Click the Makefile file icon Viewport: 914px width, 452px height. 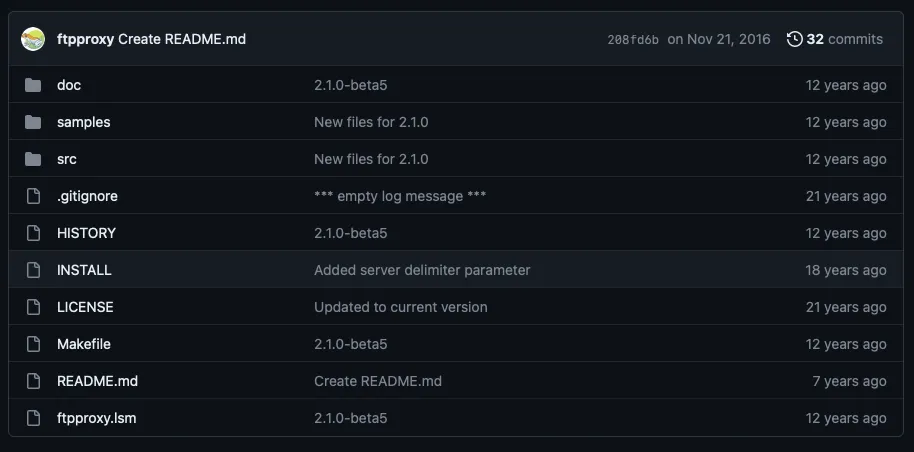coord(33,344)
